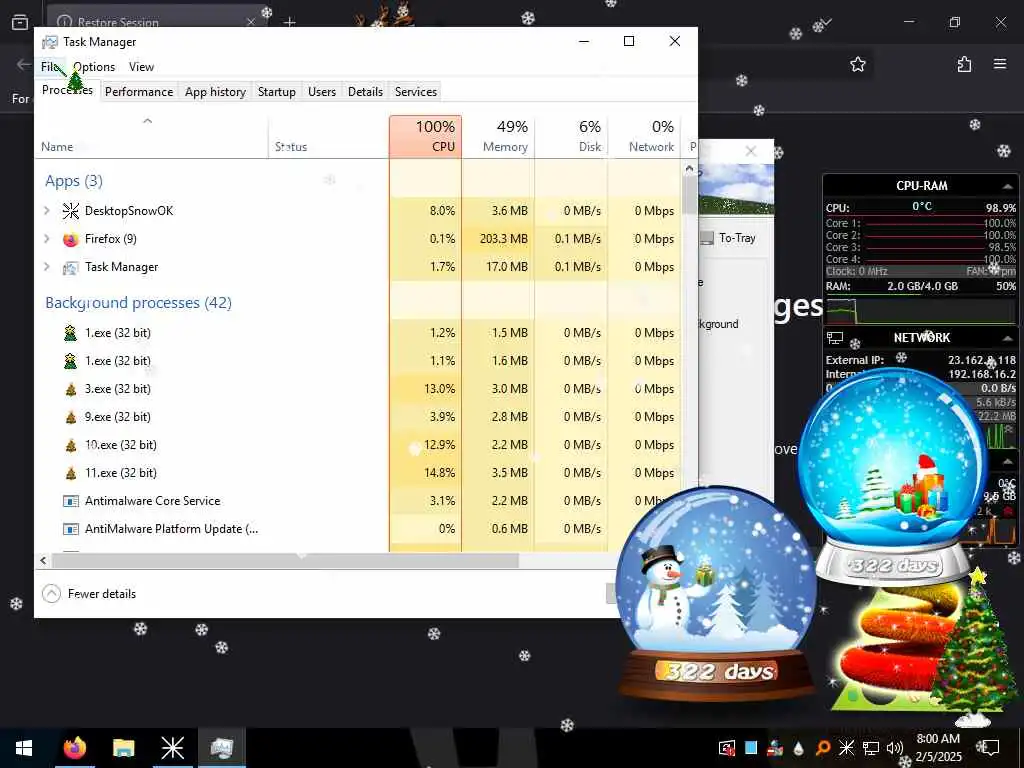Click the Firefox 203.3 MB memory cell
1024x768 pixels.
498,239
